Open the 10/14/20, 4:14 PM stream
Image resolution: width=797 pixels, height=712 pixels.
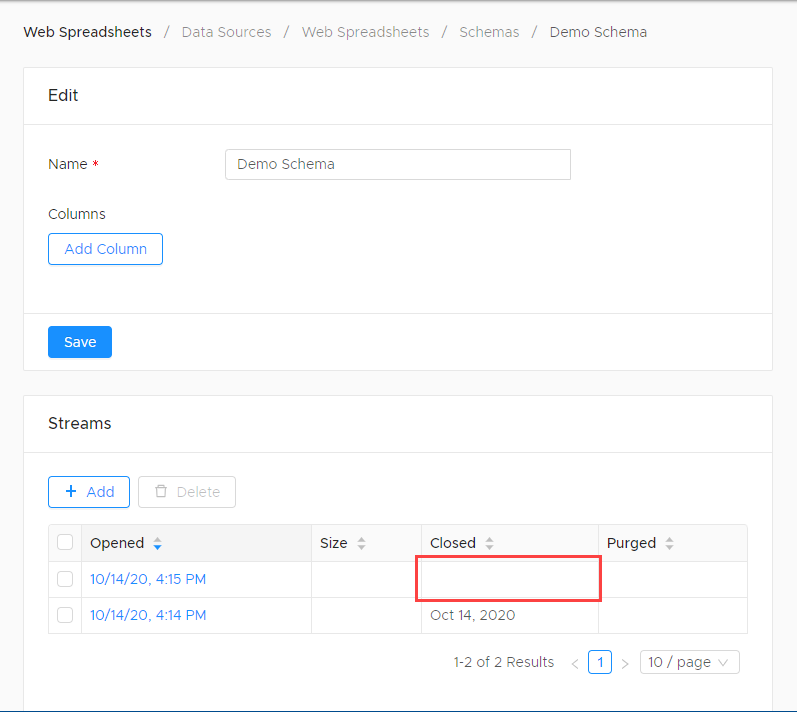point(148,615)
